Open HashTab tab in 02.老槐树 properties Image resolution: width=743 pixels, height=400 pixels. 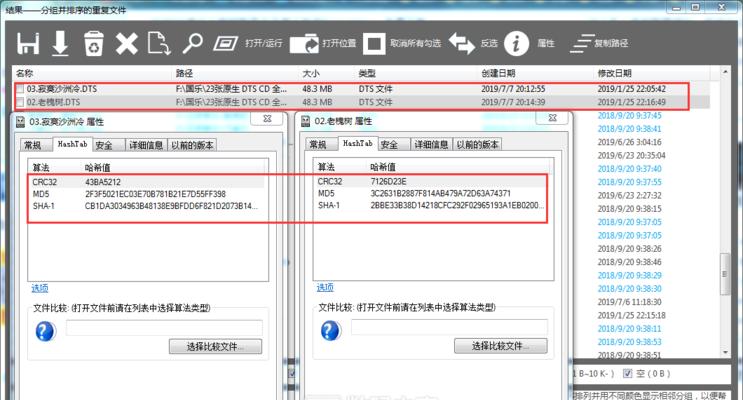pyautogui.click(x=357, y=144)
